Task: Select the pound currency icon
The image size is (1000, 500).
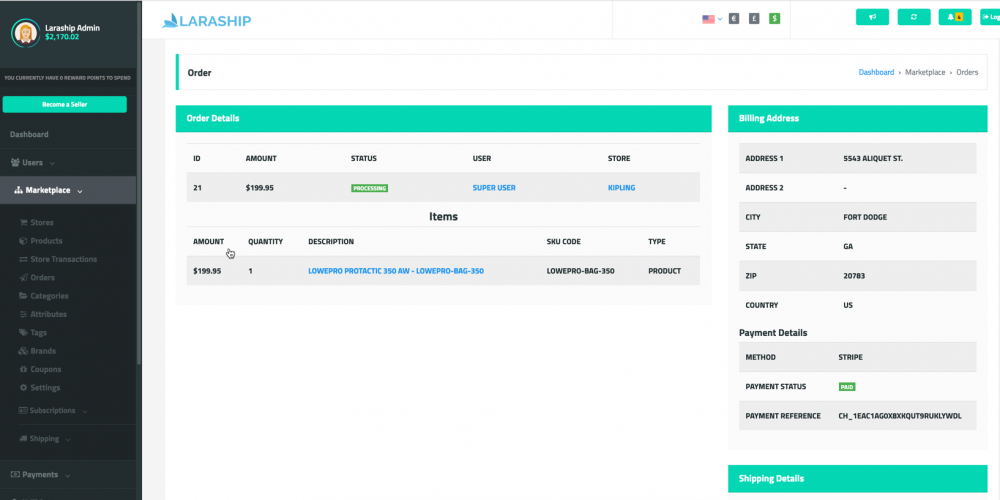Action: [754, 19]
